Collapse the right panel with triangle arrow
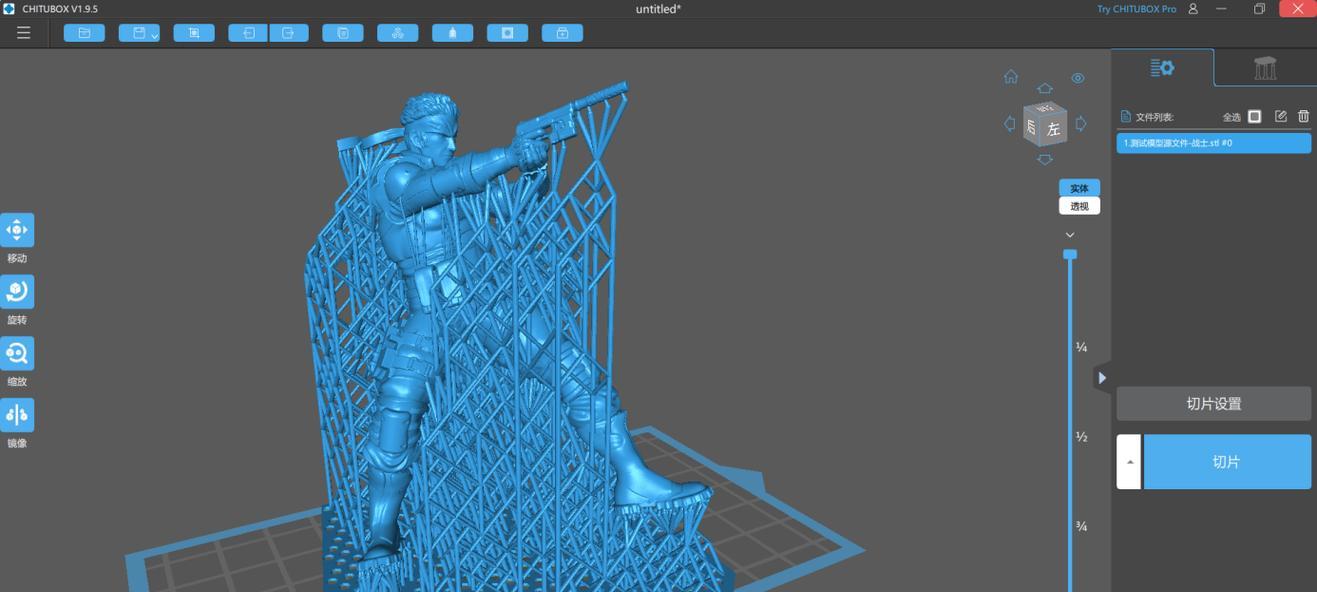 click(1102, 378)
